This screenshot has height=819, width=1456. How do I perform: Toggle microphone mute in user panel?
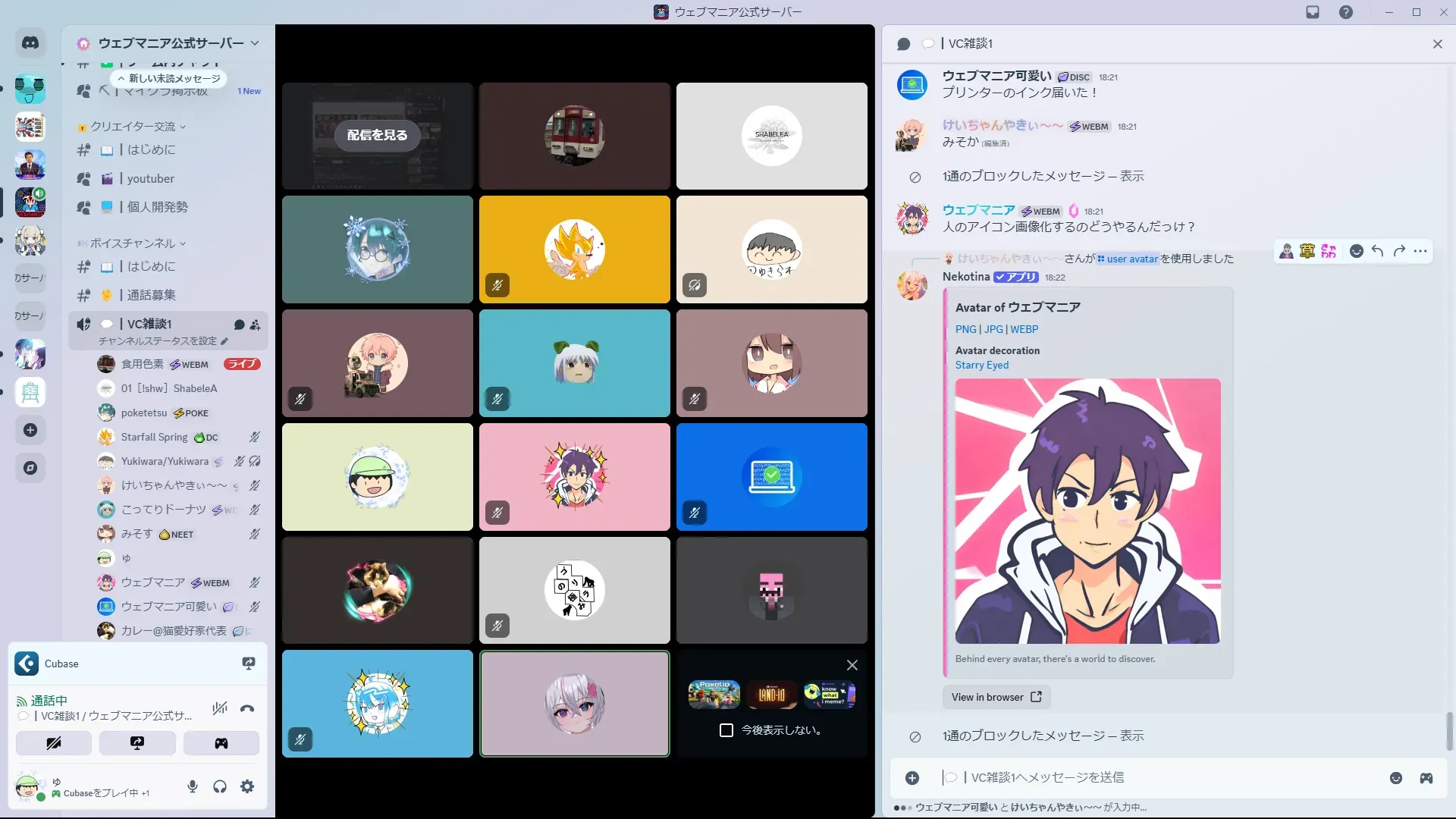pyautogui.click(x=193, y=787)
